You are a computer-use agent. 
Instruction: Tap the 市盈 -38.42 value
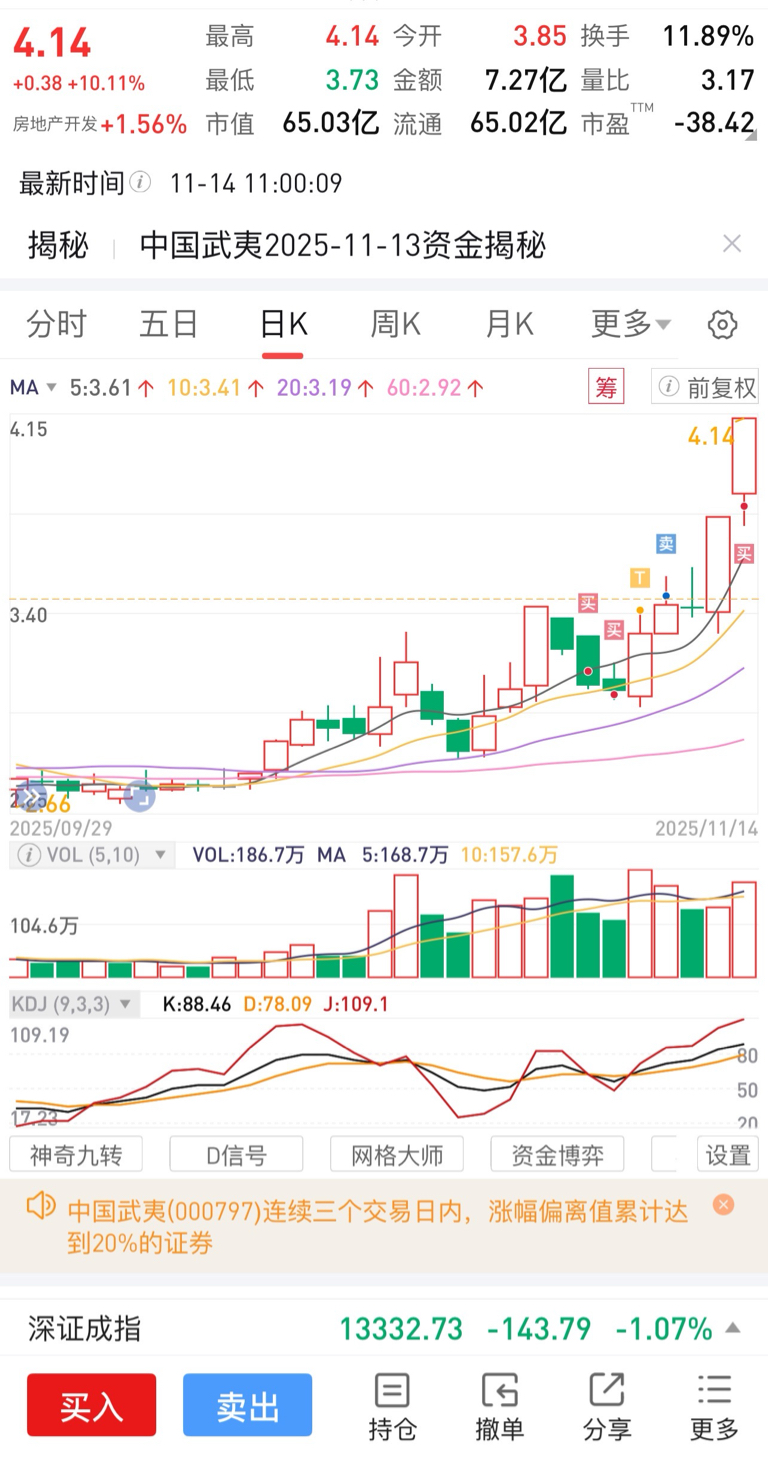tap(714, 123)
